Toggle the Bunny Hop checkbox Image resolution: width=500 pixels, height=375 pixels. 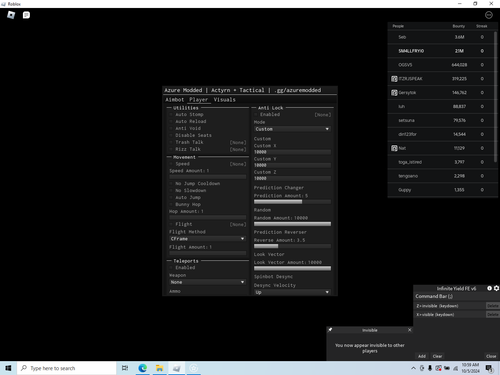point(171,204)
